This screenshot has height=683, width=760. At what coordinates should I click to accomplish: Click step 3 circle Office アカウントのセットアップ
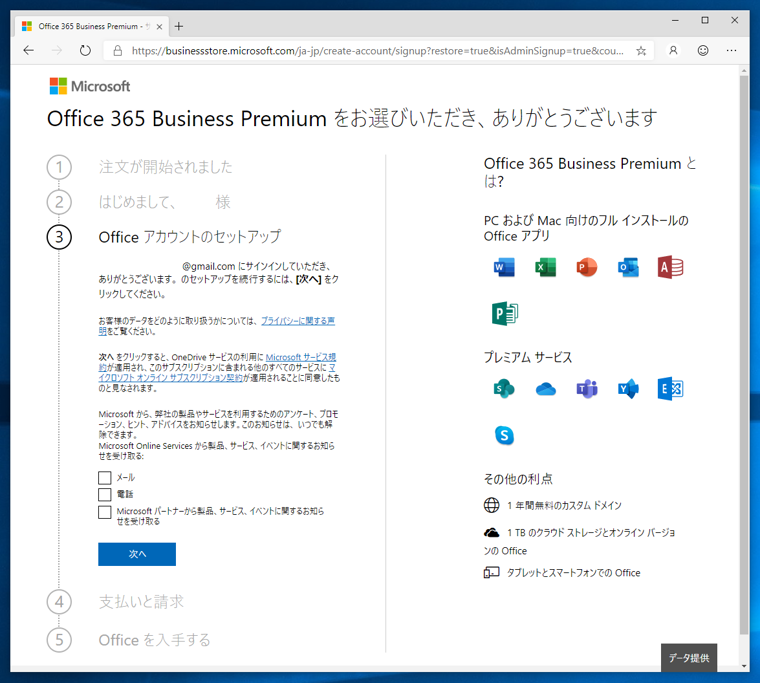[x=59, y=237]
